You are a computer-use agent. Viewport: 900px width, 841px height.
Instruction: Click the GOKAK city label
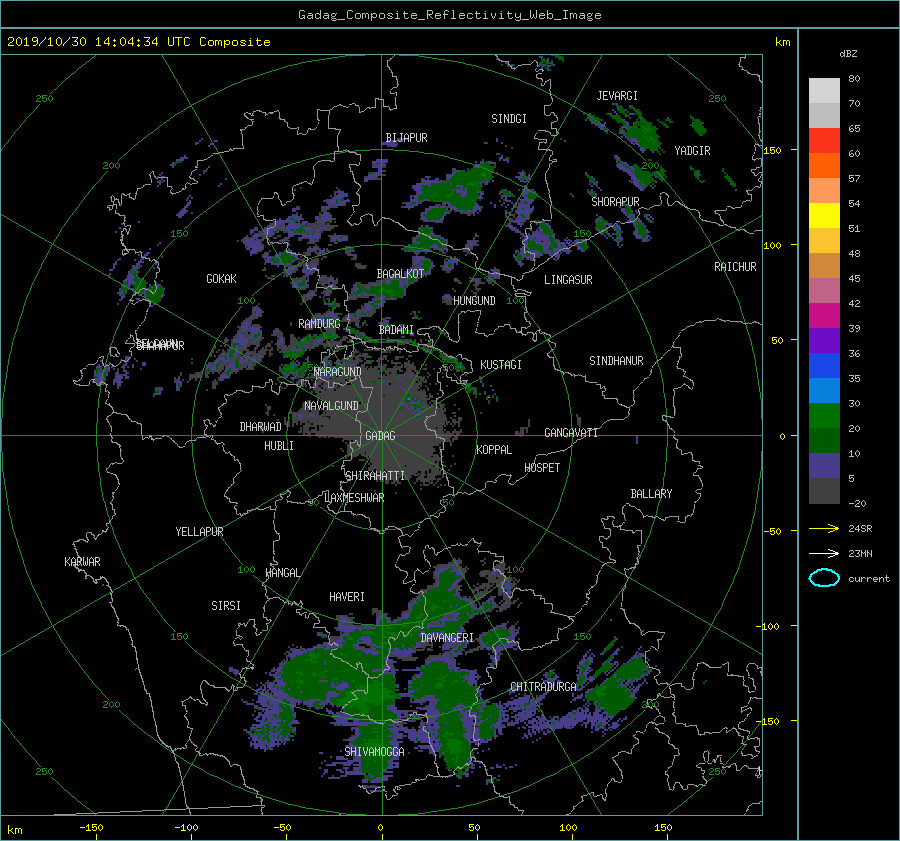[x=222, y=279]
